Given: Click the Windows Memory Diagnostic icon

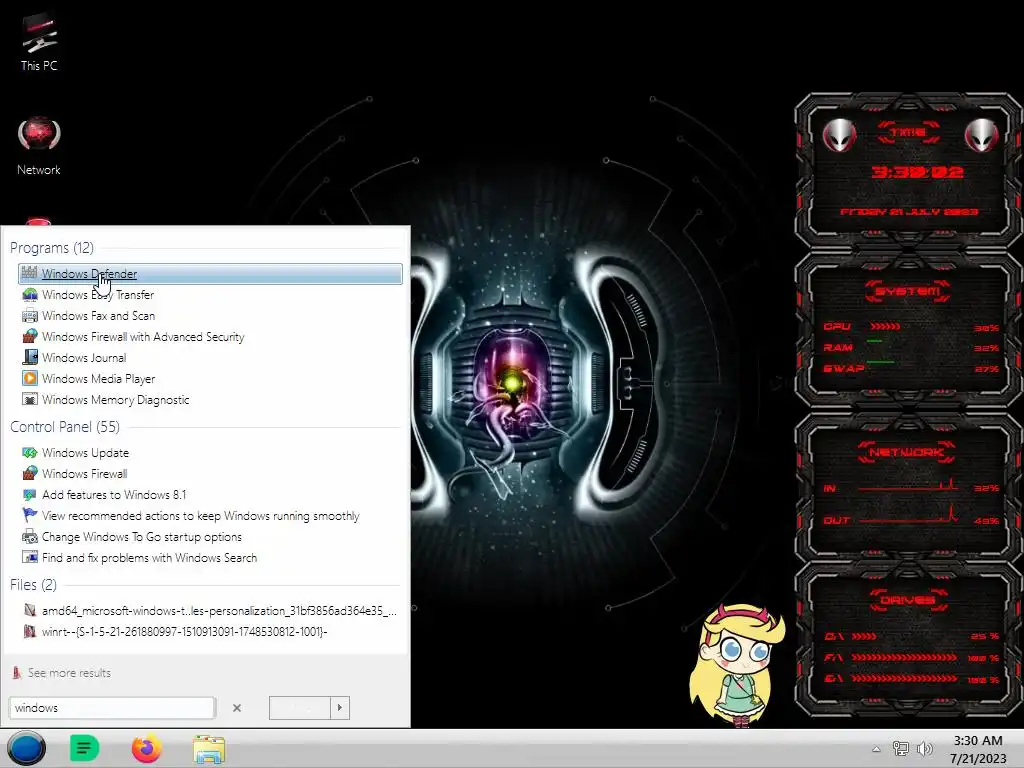Looking at the screenshot, I should point(29,399).
